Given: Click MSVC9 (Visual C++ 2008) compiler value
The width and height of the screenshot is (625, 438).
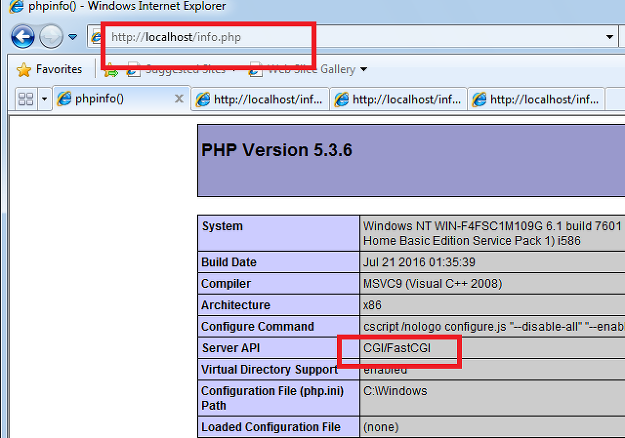Looking at the screenshot, I should (432, 284).
